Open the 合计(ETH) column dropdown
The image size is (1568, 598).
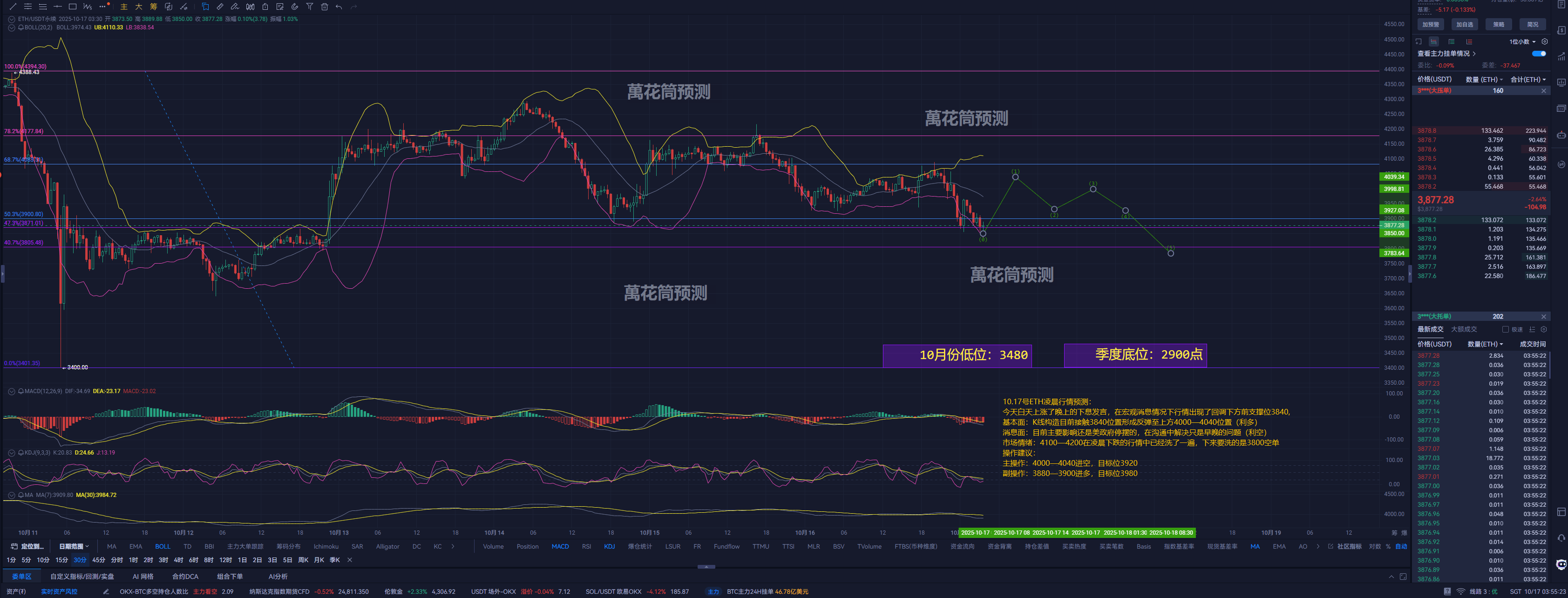[x=1528, y=80]
